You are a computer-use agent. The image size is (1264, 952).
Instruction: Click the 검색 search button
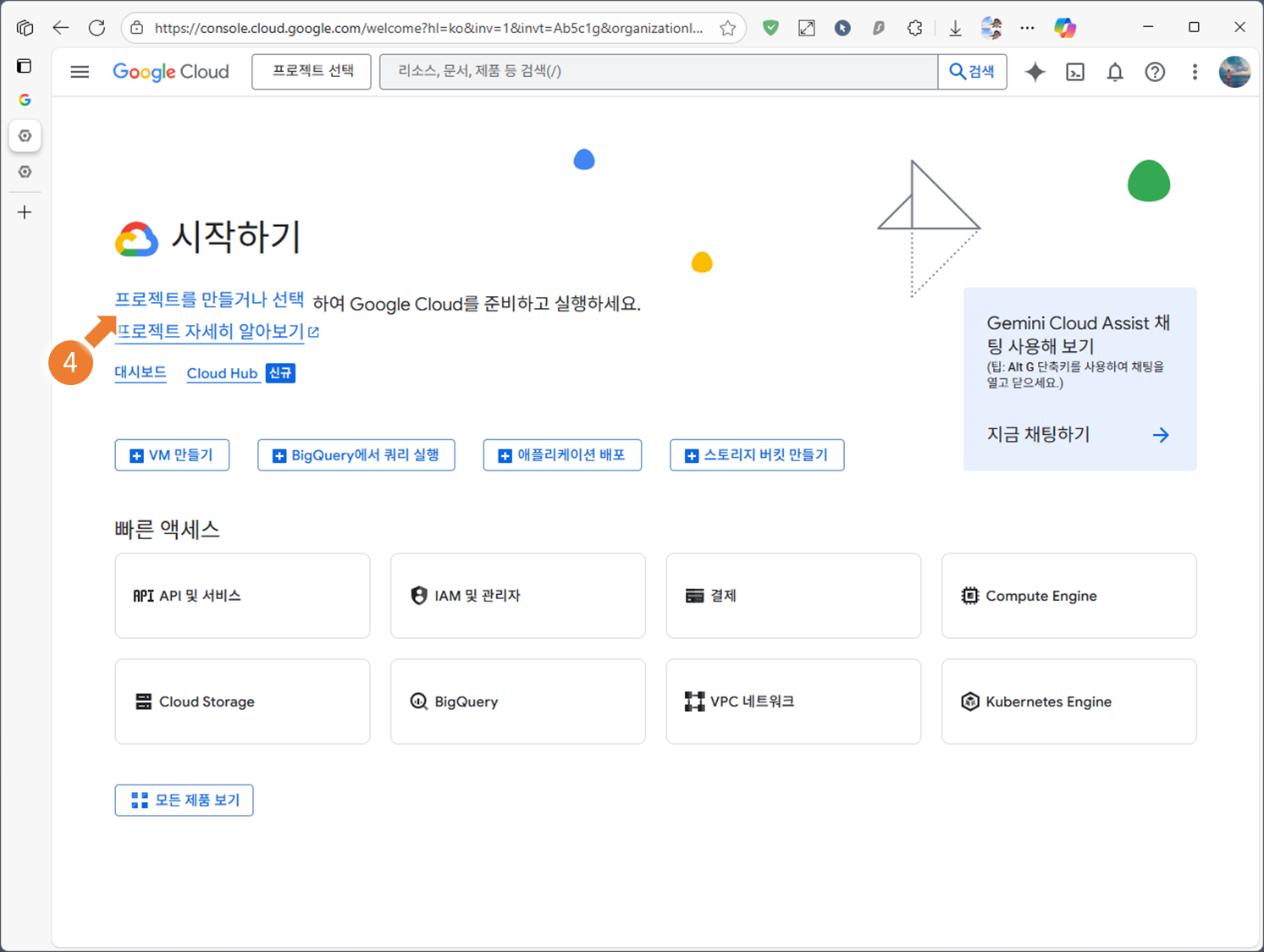click(972, 72)
